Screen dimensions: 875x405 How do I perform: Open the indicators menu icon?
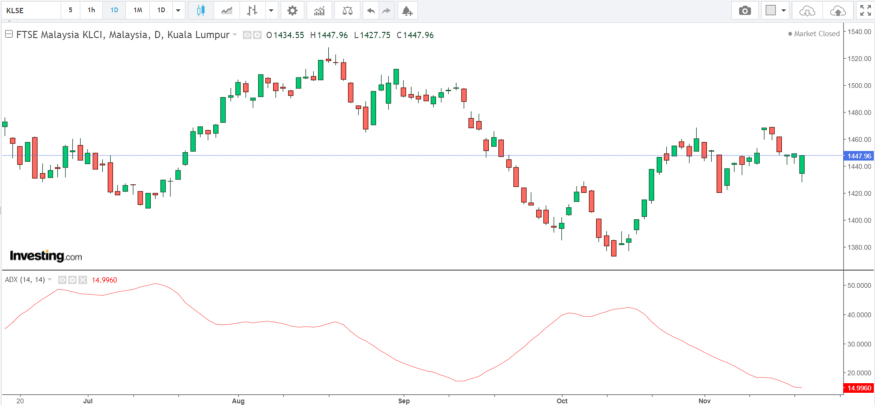pos(319,10)
